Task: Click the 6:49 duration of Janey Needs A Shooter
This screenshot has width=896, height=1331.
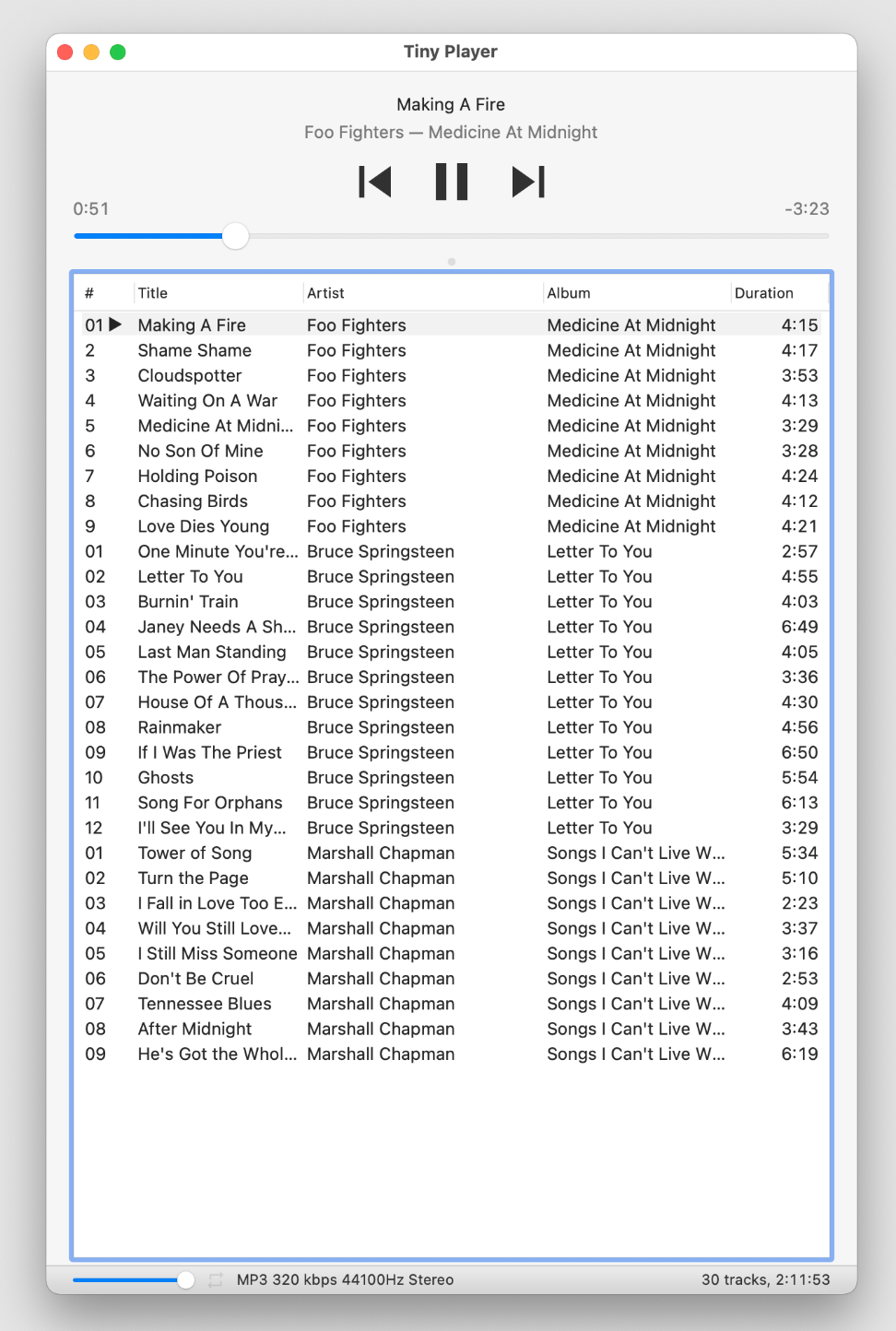Action: [x=799, y=627]
